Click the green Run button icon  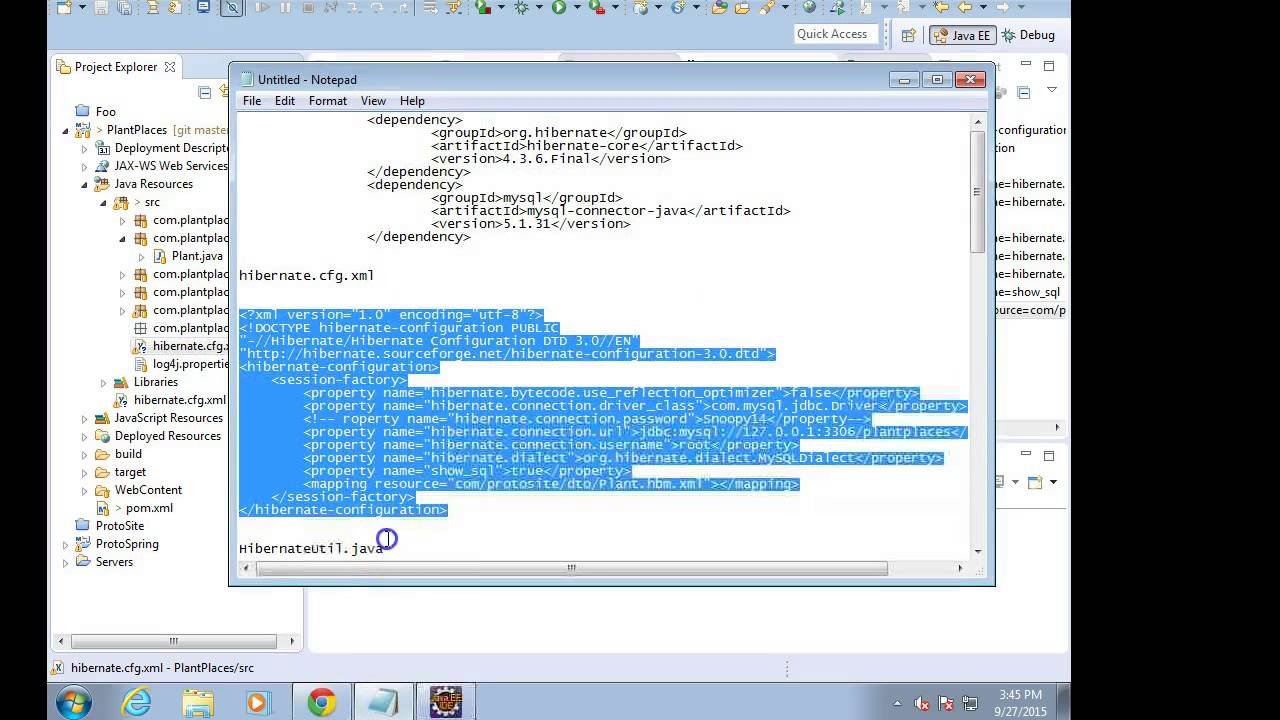pos(558,8)
